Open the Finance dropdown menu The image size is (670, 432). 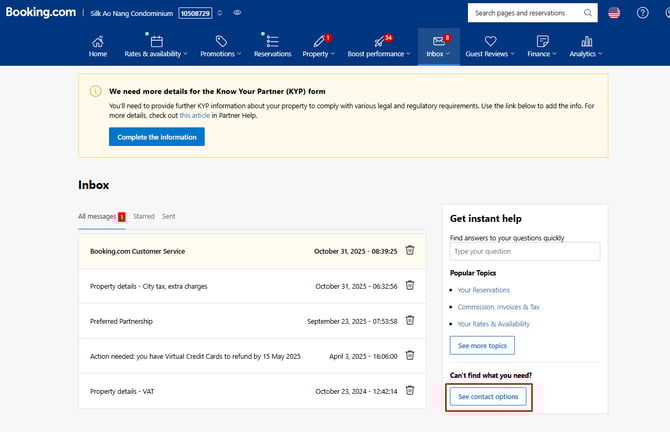tap(542, 46)
